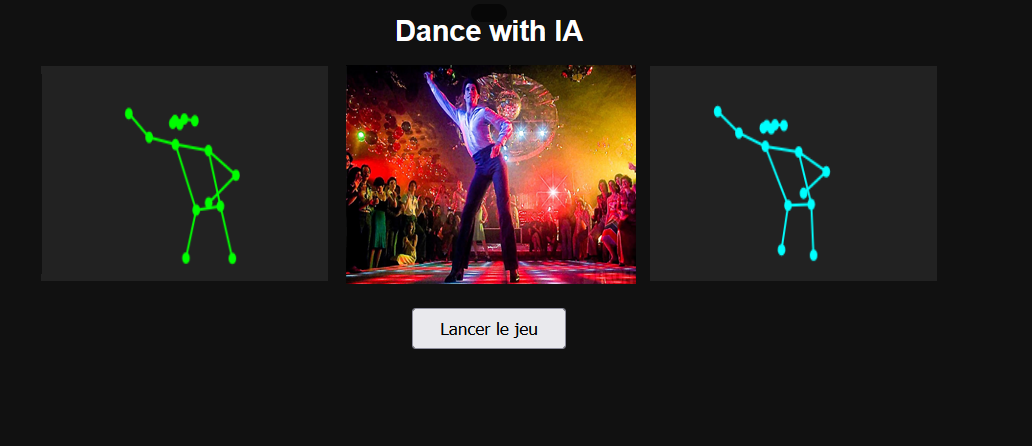Click the green skeleton's raised hand point
This screenshot has height=446, width=1032.
coord(129,114)
